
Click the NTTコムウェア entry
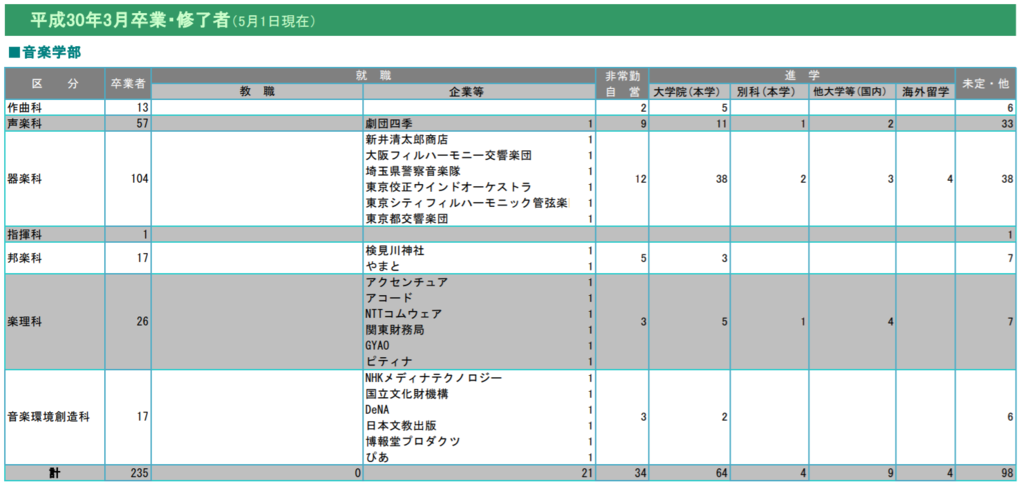[404, 314]
